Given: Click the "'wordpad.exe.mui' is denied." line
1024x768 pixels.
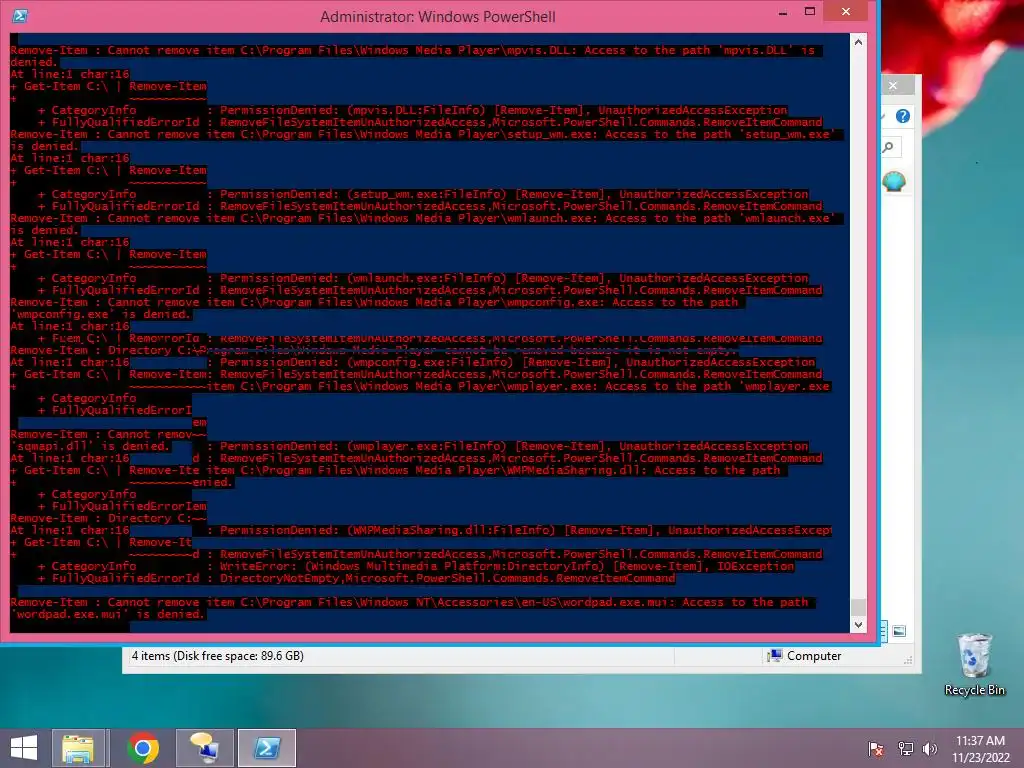Looking at the screenshot, I should (108, 615).
